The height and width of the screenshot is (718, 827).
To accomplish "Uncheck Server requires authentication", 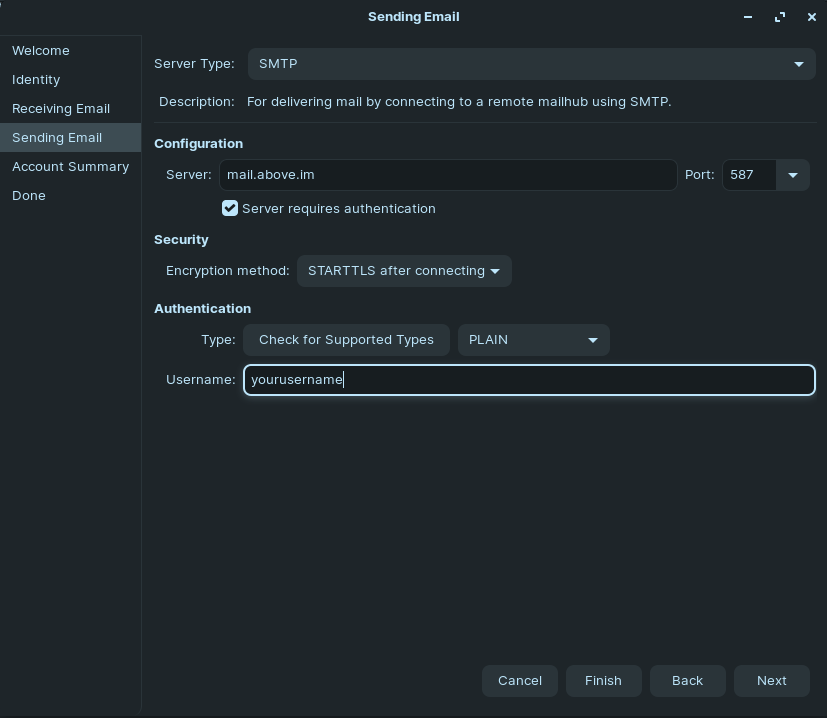I will pos(230,208).
